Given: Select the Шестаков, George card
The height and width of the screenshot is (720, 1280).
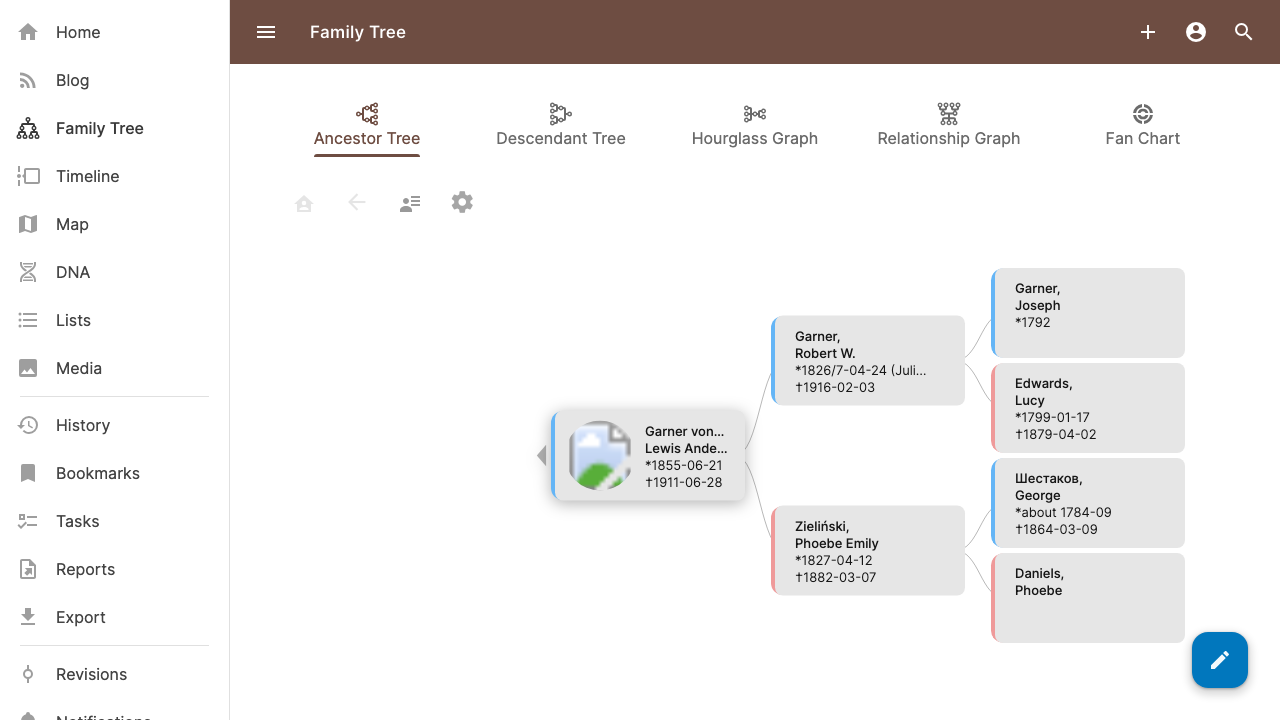Looking at the screenshot, I should (x=1088, y=503).
